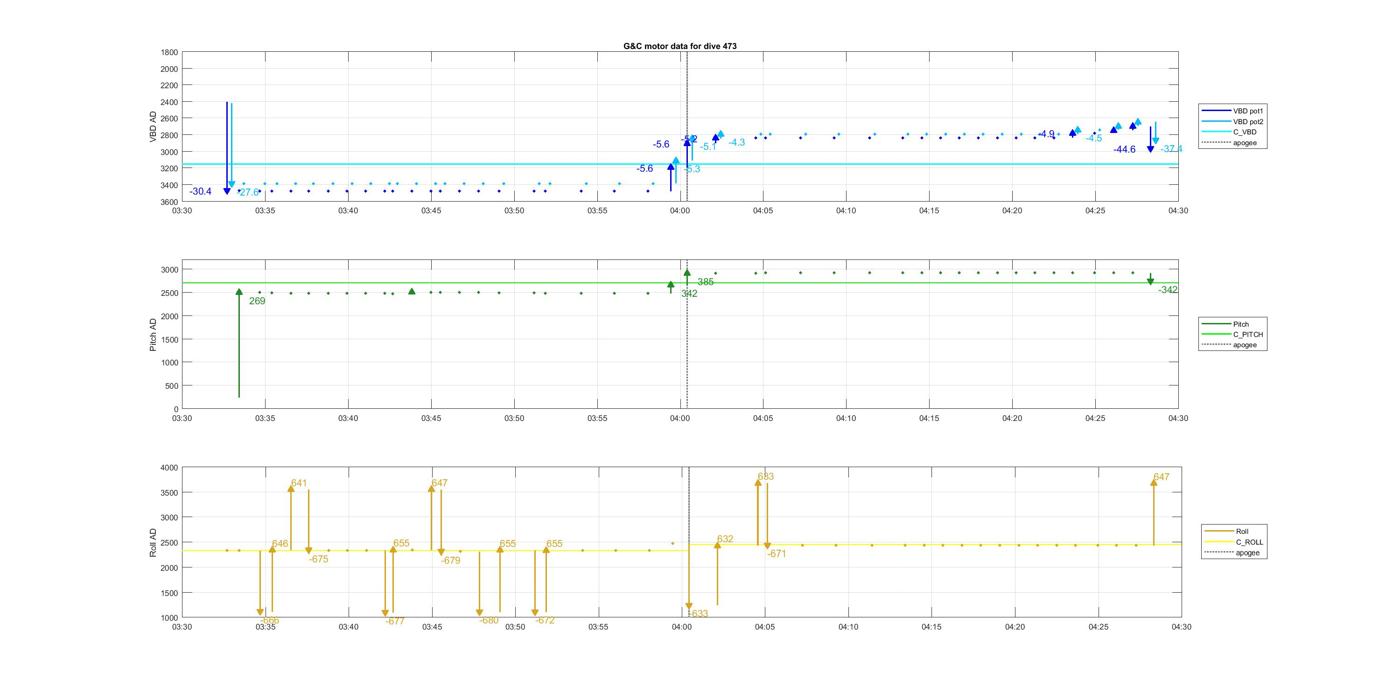The height and width of the screenshot is (693, 1400).
Task: Click the '-680' roll data label
Action: [488, 620]
